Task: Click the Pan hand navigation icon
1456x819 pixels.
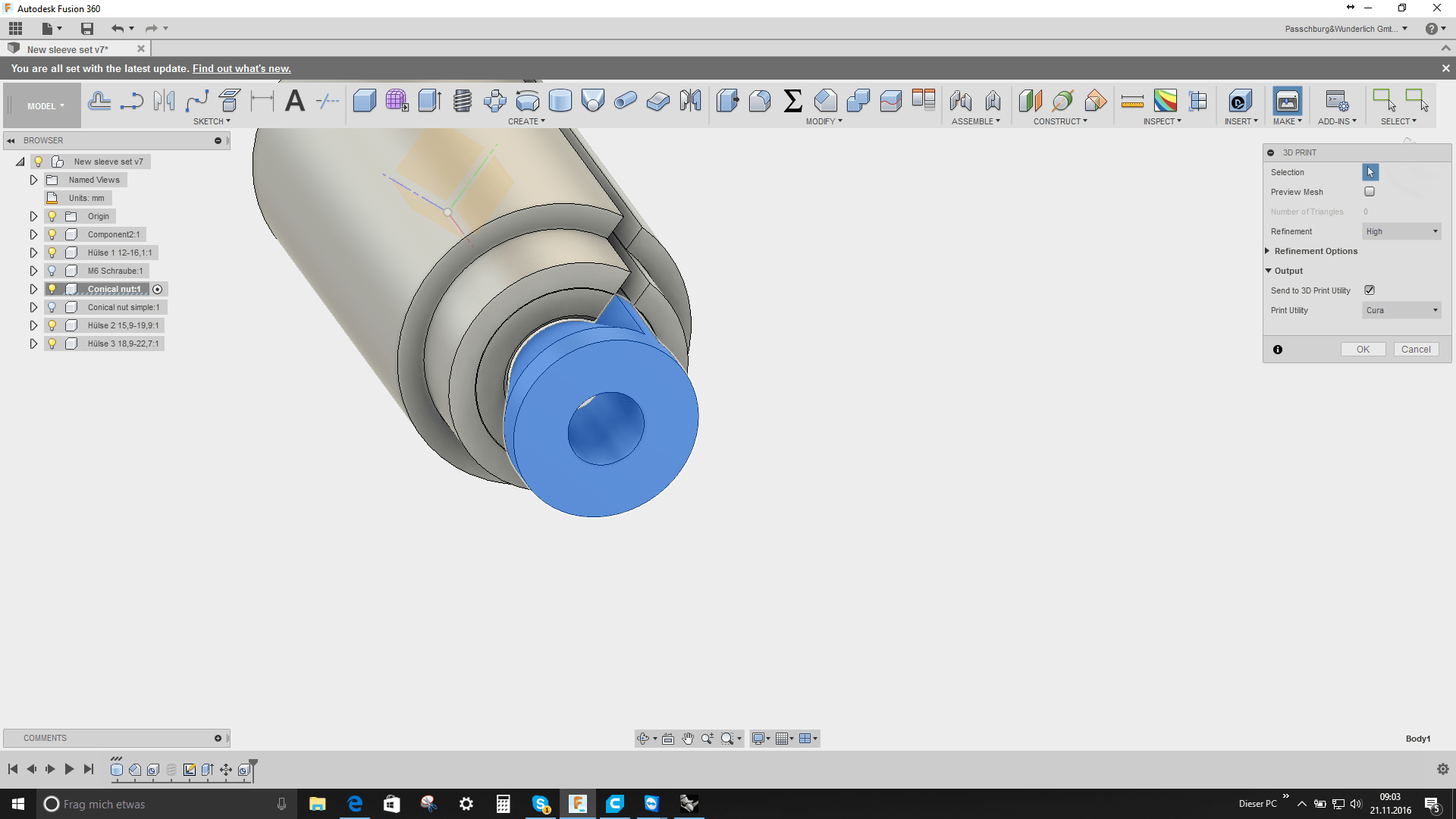Action: point(688,739)
